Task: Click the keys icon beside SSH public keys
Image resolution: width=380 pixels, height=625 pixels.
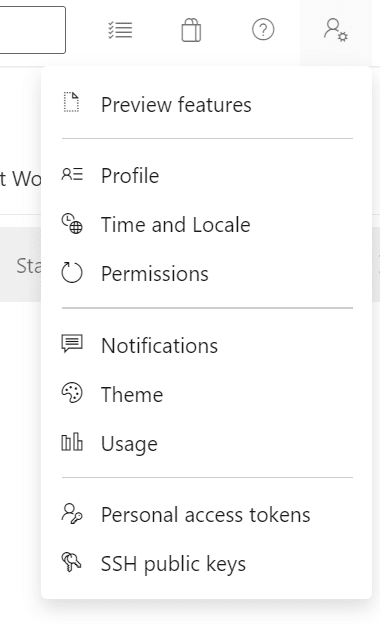Action: [72, 562]
